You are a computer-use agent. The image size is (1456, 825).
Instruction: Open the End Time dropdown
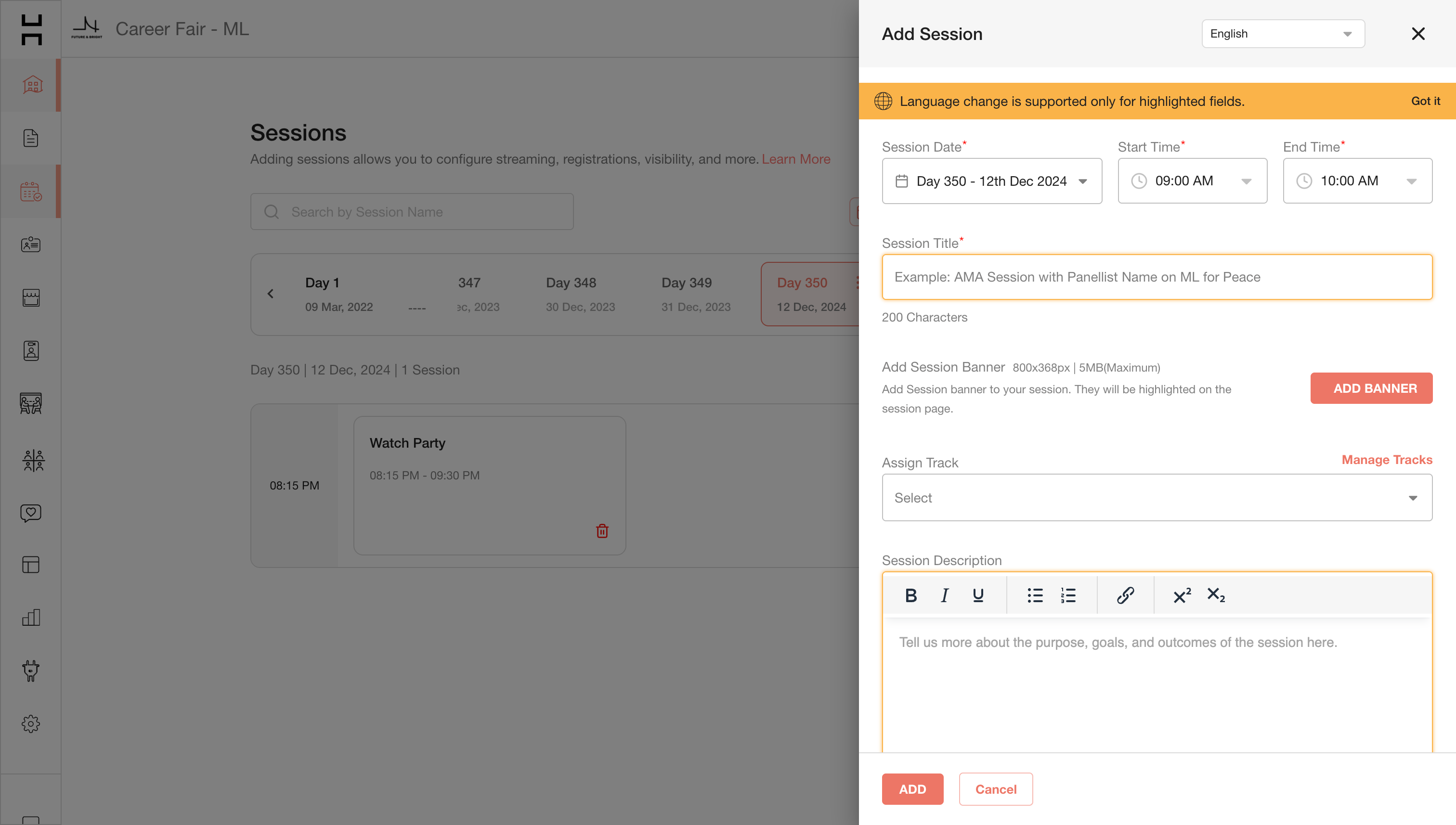1357,181
